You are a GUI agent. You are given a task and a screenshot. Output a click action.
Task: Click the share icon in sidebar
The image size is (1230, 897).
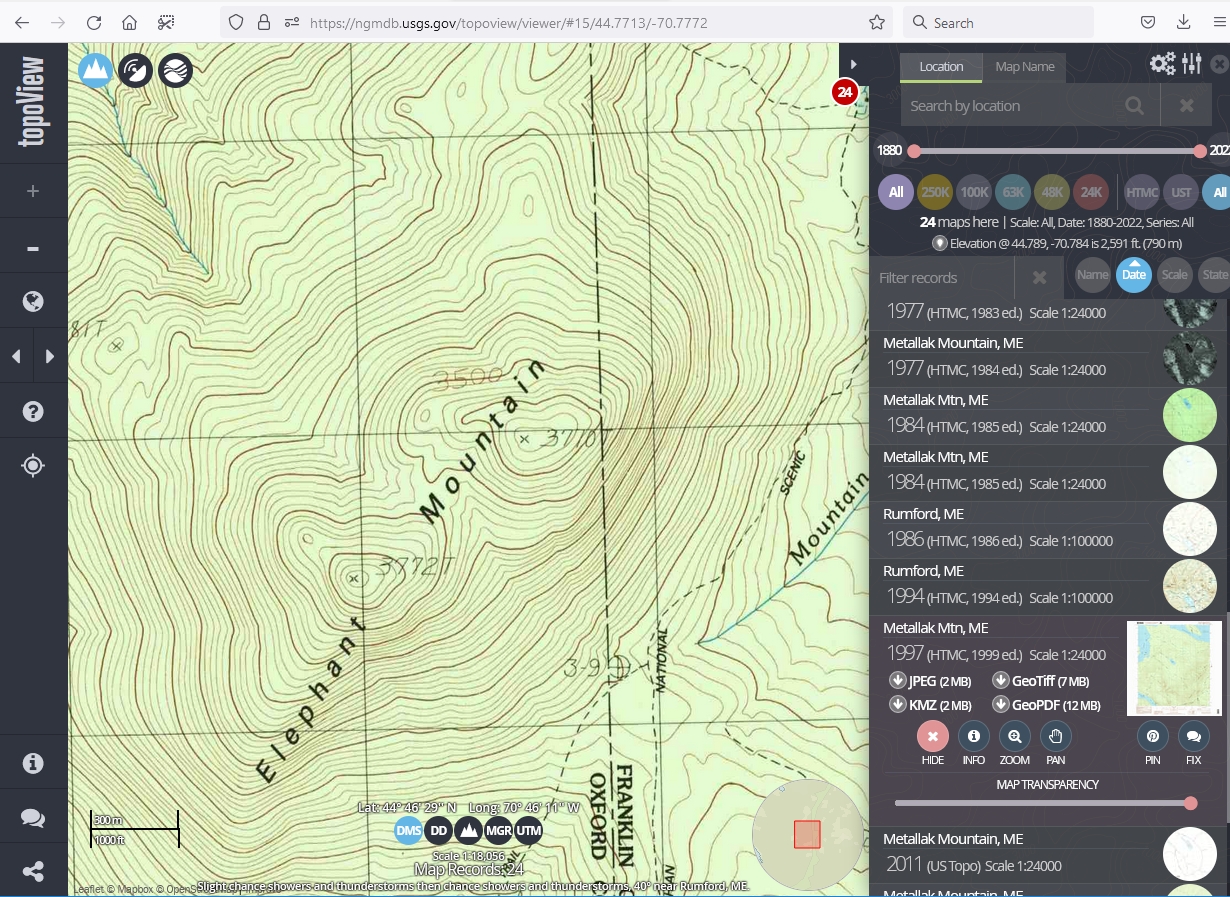tap(33, 871)
